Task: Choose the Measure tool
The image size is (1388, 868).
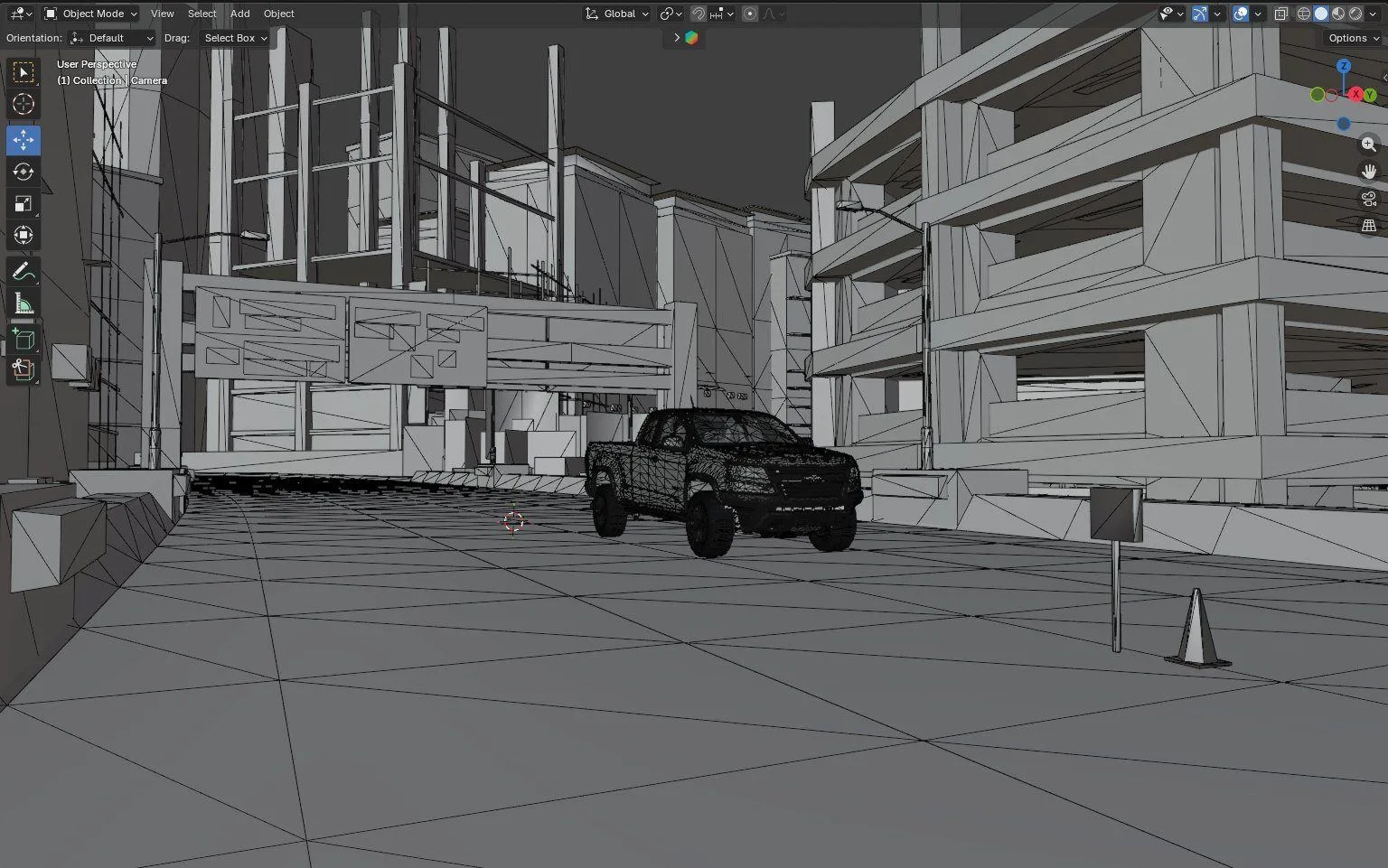Action: (x=23, y=303)
